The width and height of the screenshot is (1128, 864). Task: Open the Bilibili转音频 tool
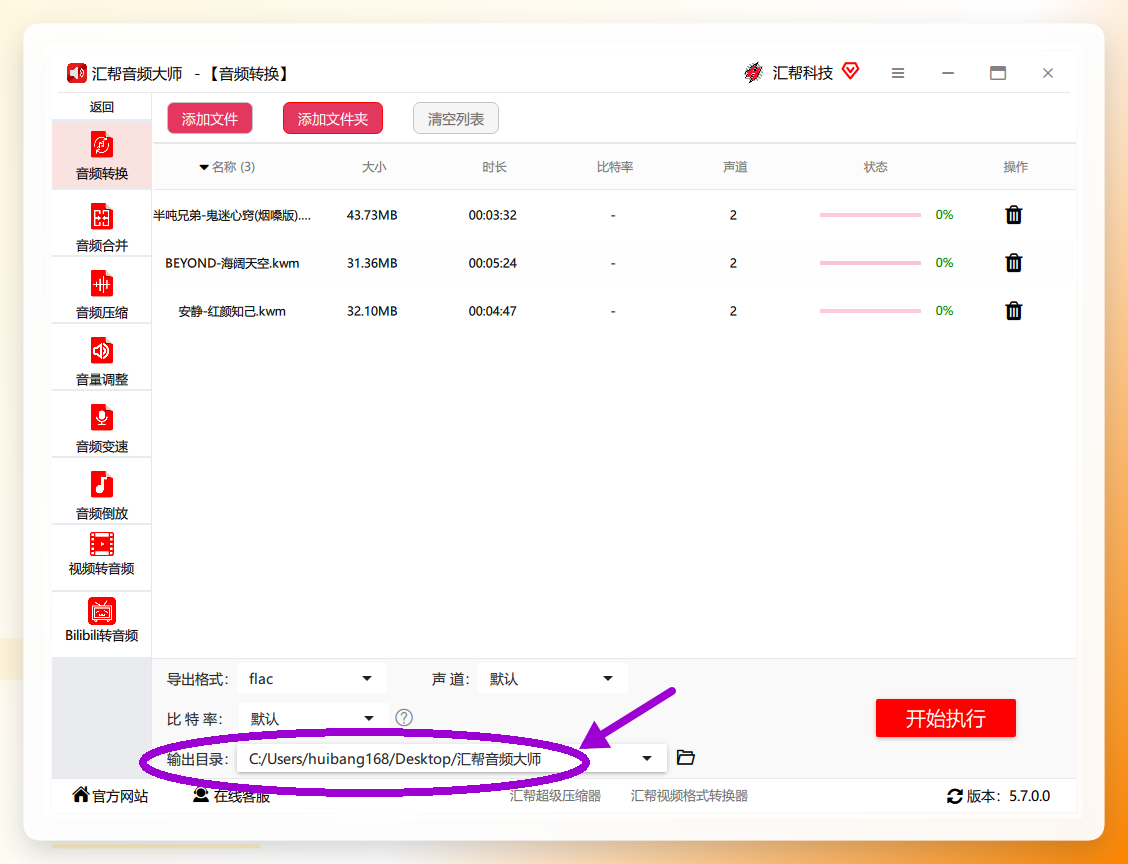pyautogui.click(x=101, y=621)
